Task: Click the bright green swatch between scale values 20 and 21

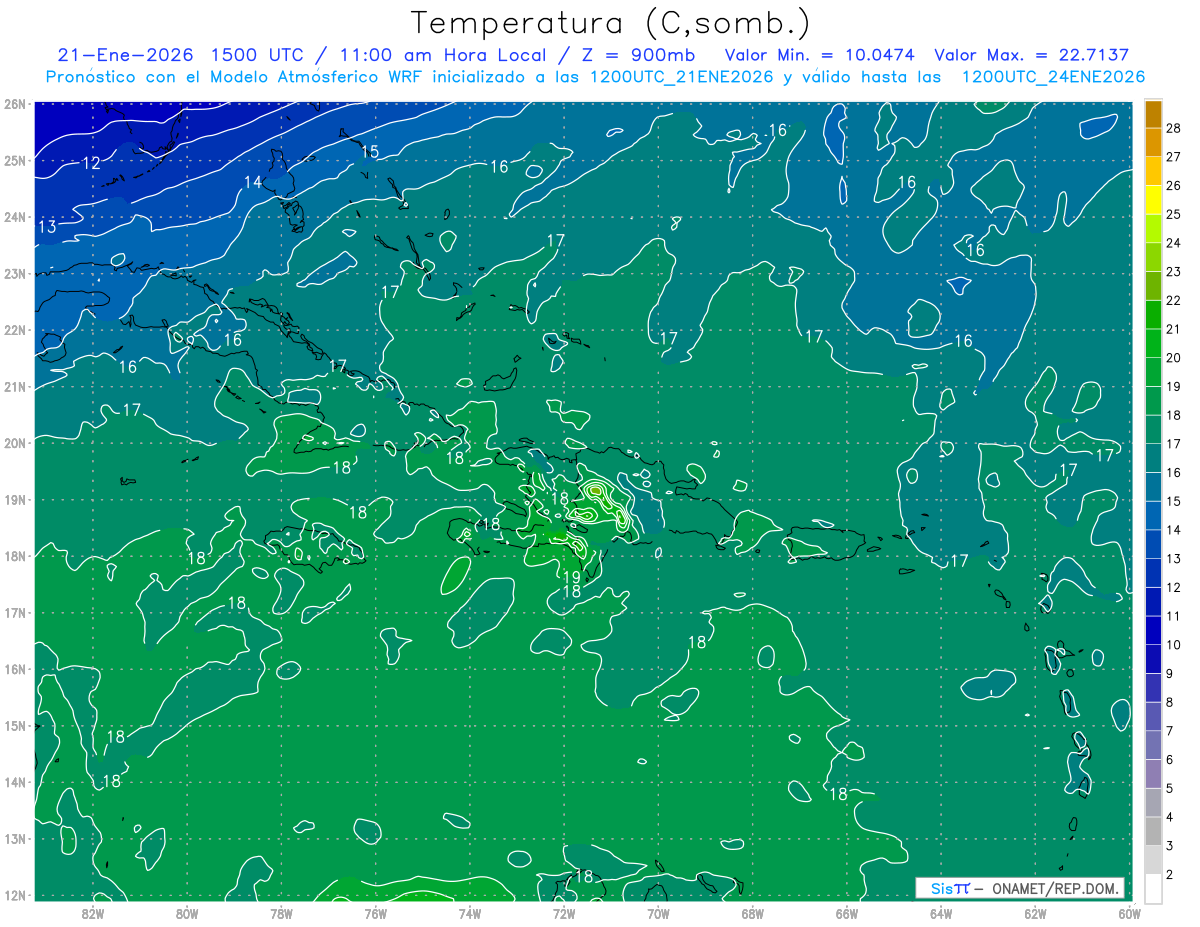Action: click(x=1153, y=343)
